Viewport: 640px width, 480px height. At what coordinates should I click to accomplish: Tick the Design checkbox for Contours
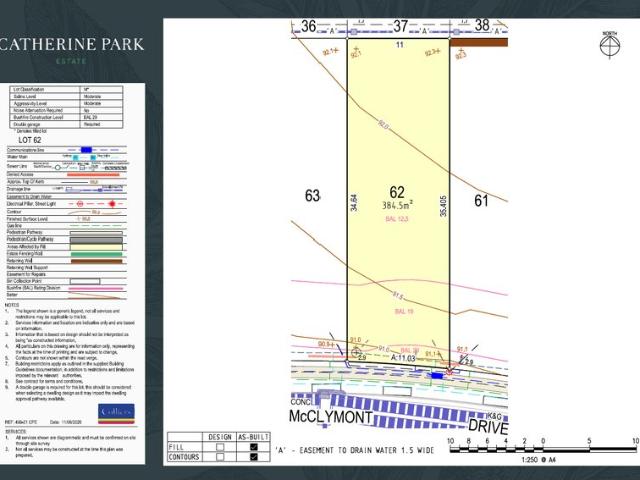[220, 457]
